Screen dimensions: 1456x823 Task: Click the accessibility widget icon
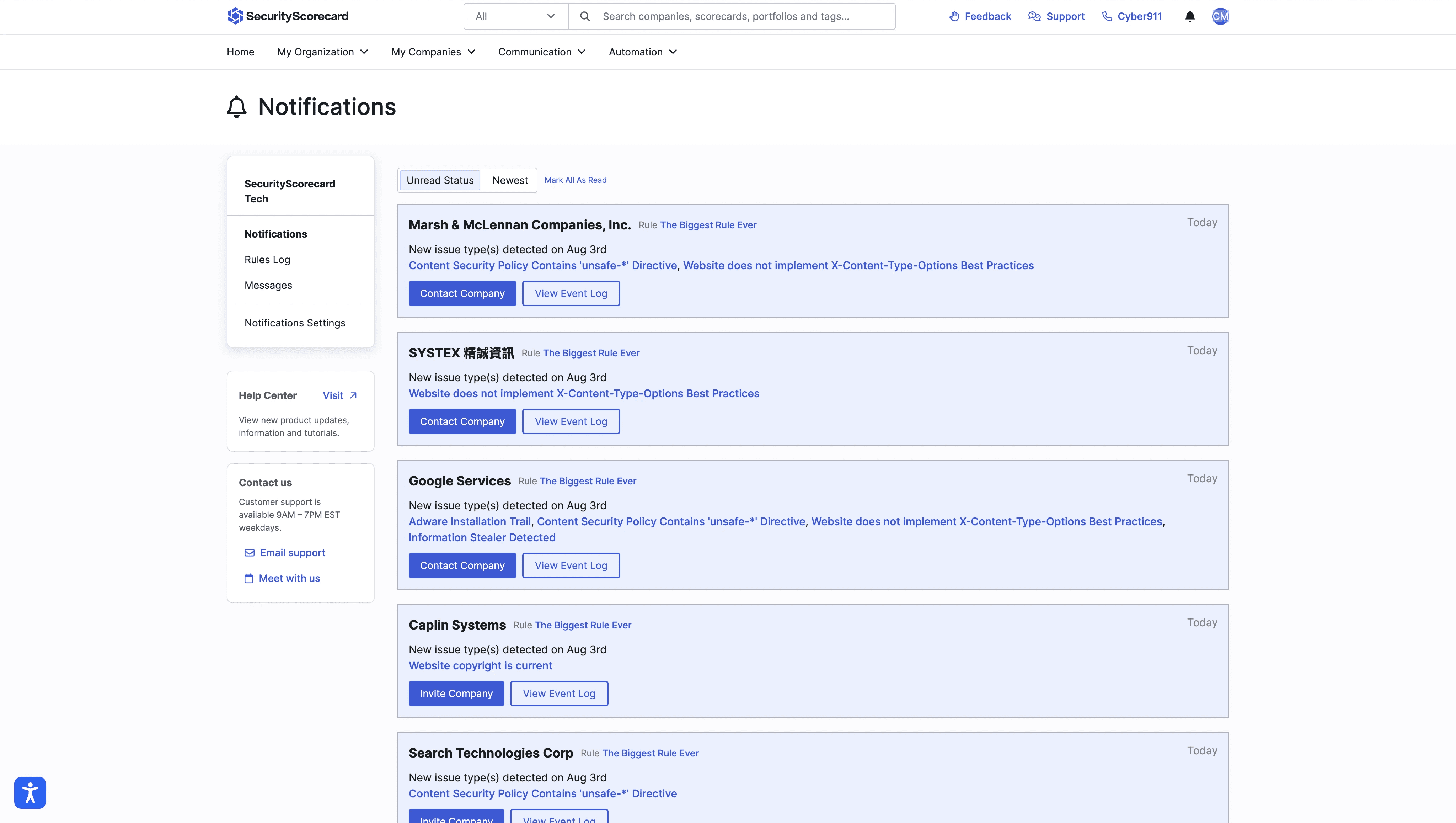pyautogui.click(x=30, y=792)
